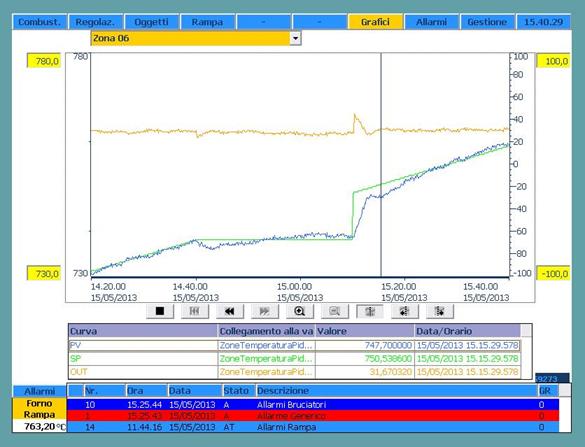This screenshot has height=447, width=585.
Task: Edit the upper right scale value 100,0
Action: click(x=553, y=61)
